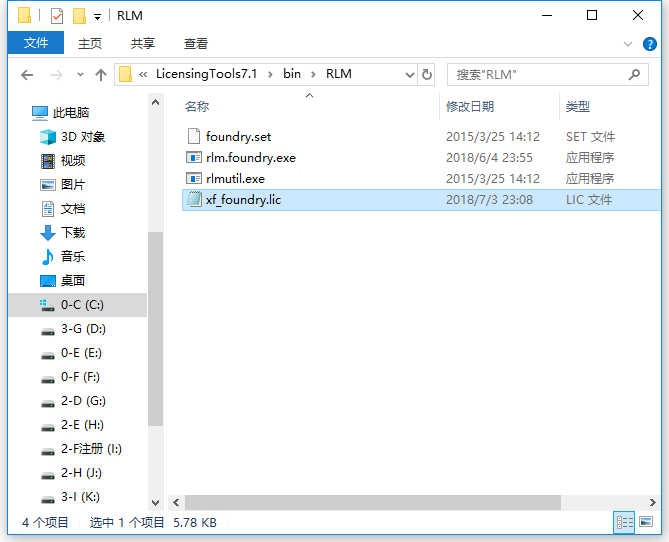Click the Properties quick access icon
669x542 pixels.
57,16
